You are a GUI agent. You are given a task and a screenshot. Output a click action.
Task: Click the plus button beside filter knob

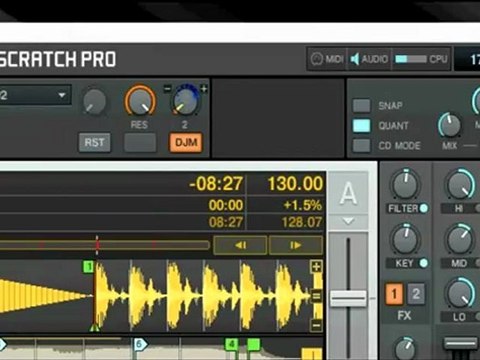point(204,88)
